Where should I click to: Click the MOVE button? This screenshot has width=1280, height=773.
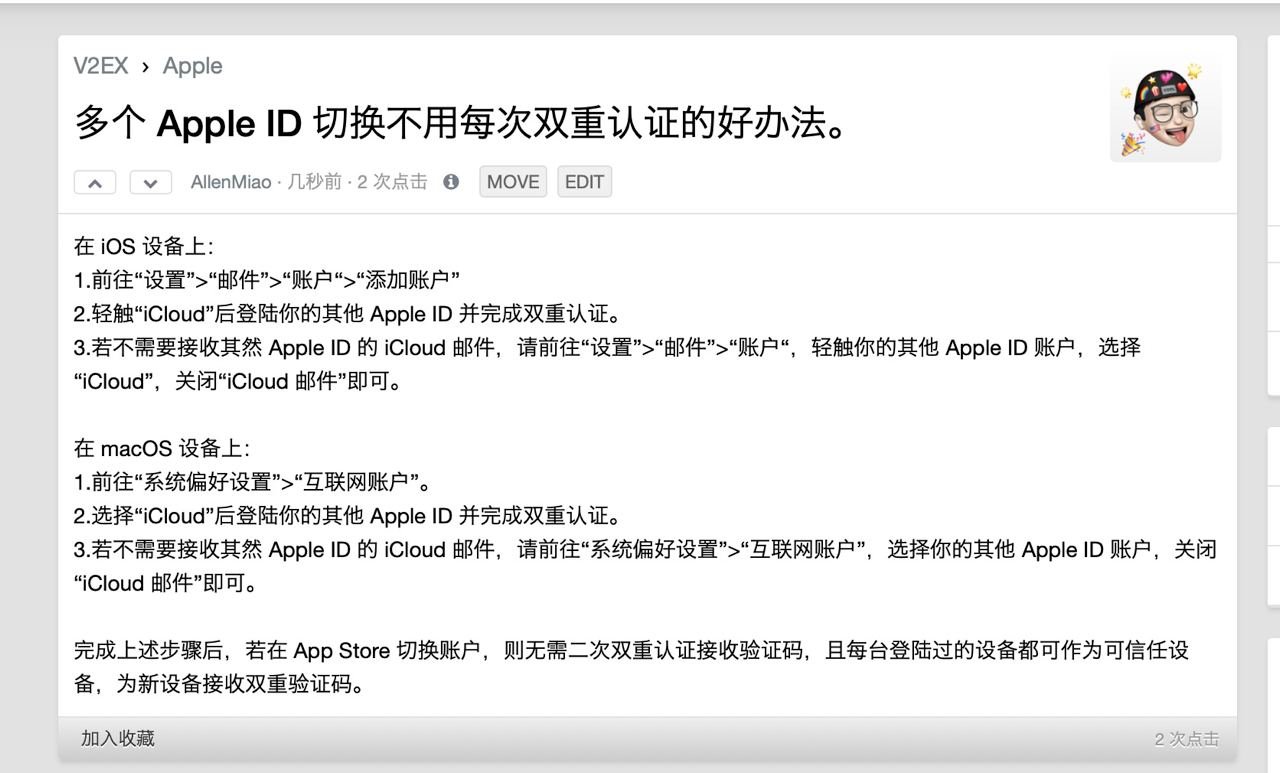coord(512,182)
